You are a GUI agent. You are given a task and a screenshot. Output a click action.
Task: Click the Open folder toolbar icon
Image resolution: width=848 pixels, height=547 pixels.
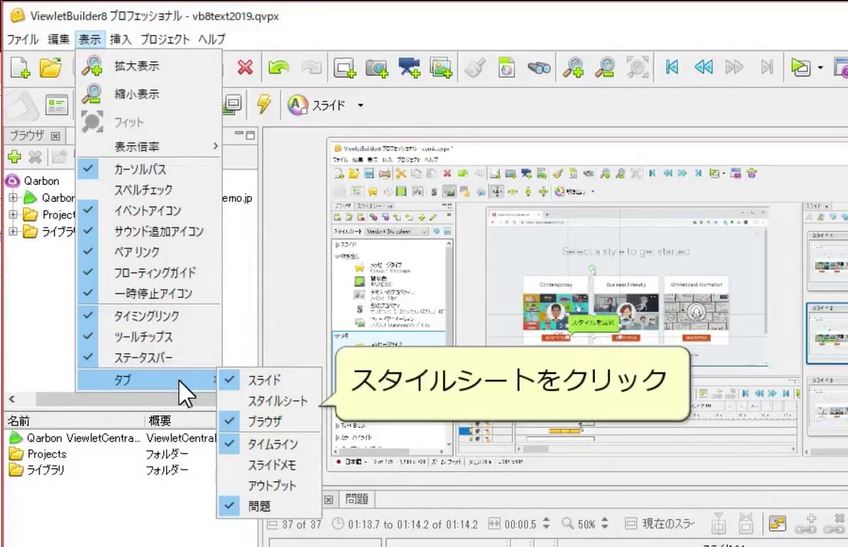[x=50, y=68]
